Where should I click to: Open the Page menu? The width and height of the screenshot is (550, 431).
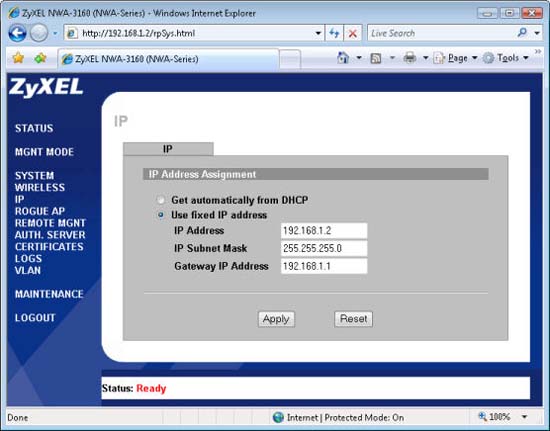pos(455,58)
